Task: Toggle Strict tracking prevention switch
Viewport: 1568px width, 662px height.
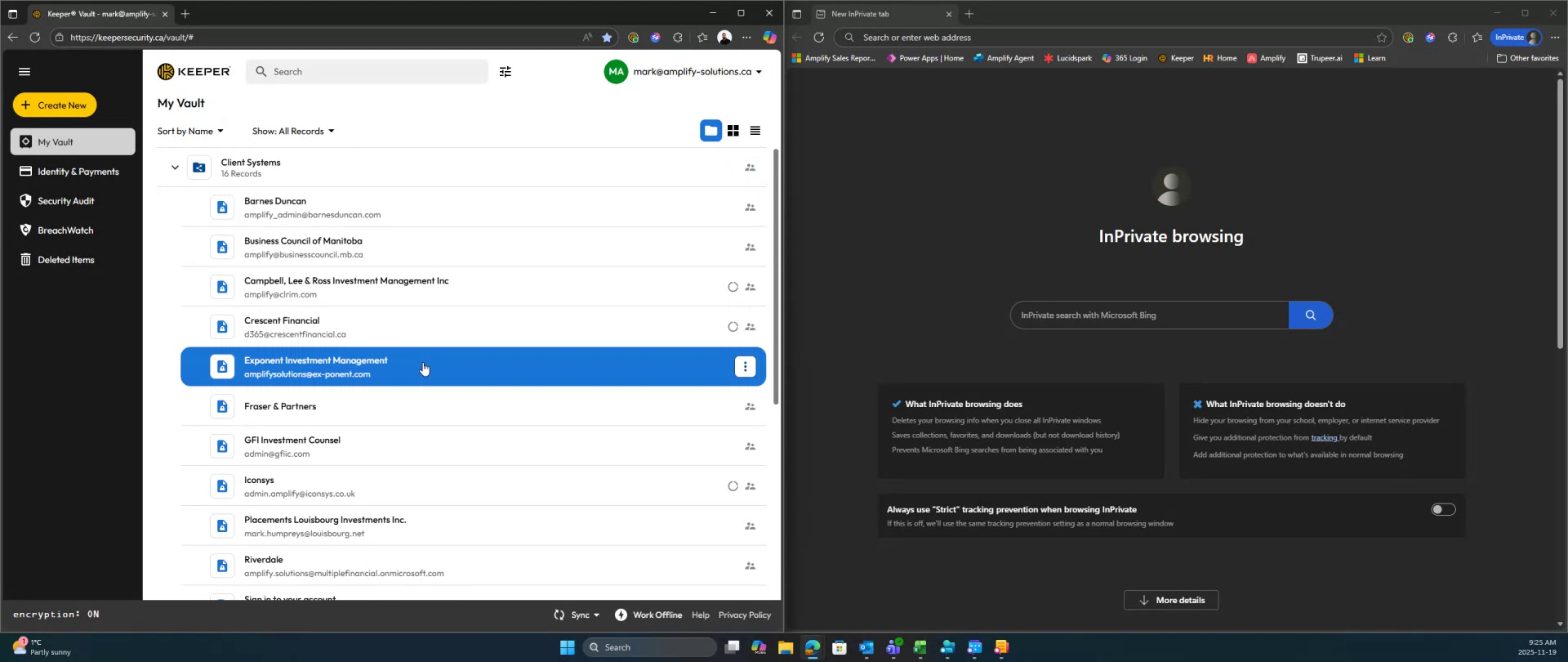Action: 1443,510
